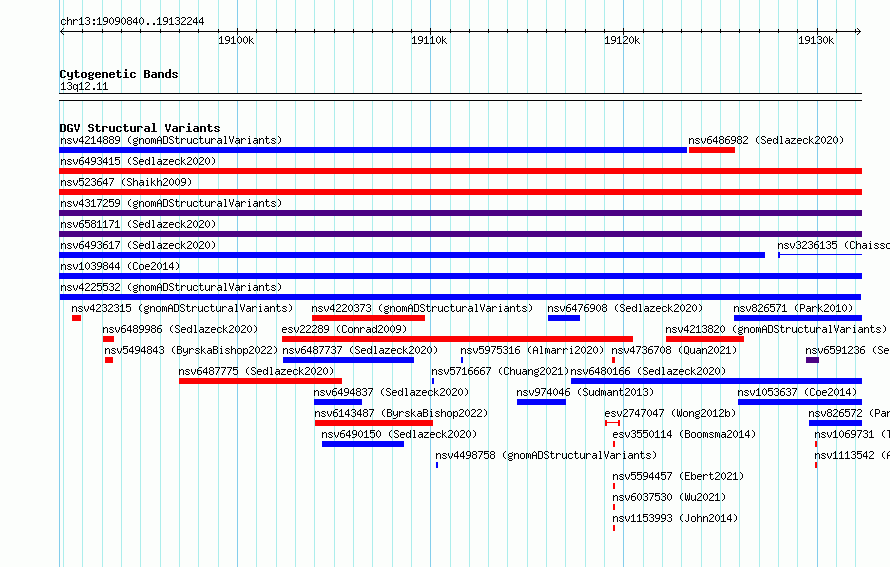Click the nsv974046 Sudmant2013 label
The image size is (890, 567).
tap(585, 392)
